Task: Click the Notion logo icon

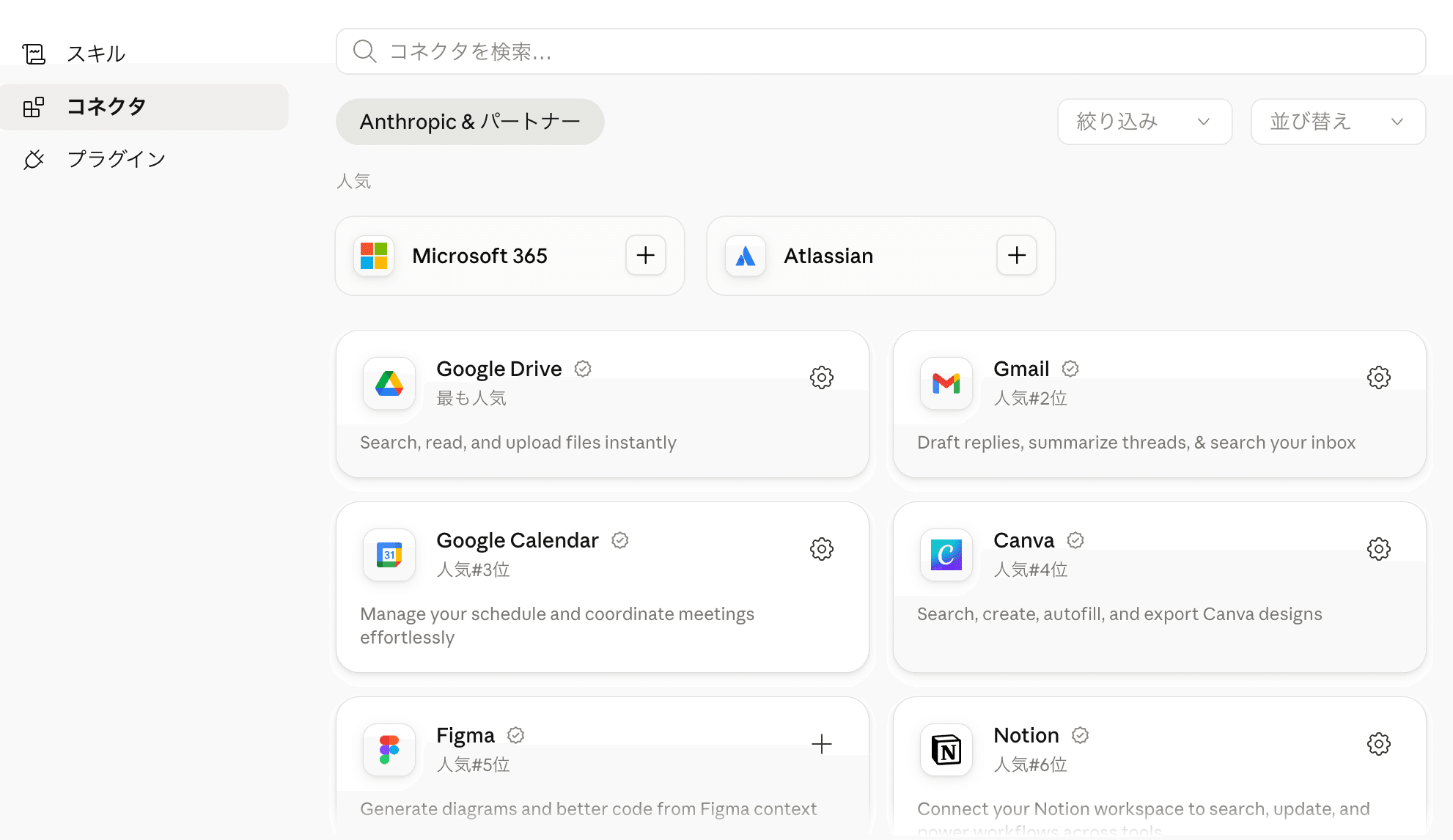Action: (x=946, y=750)
